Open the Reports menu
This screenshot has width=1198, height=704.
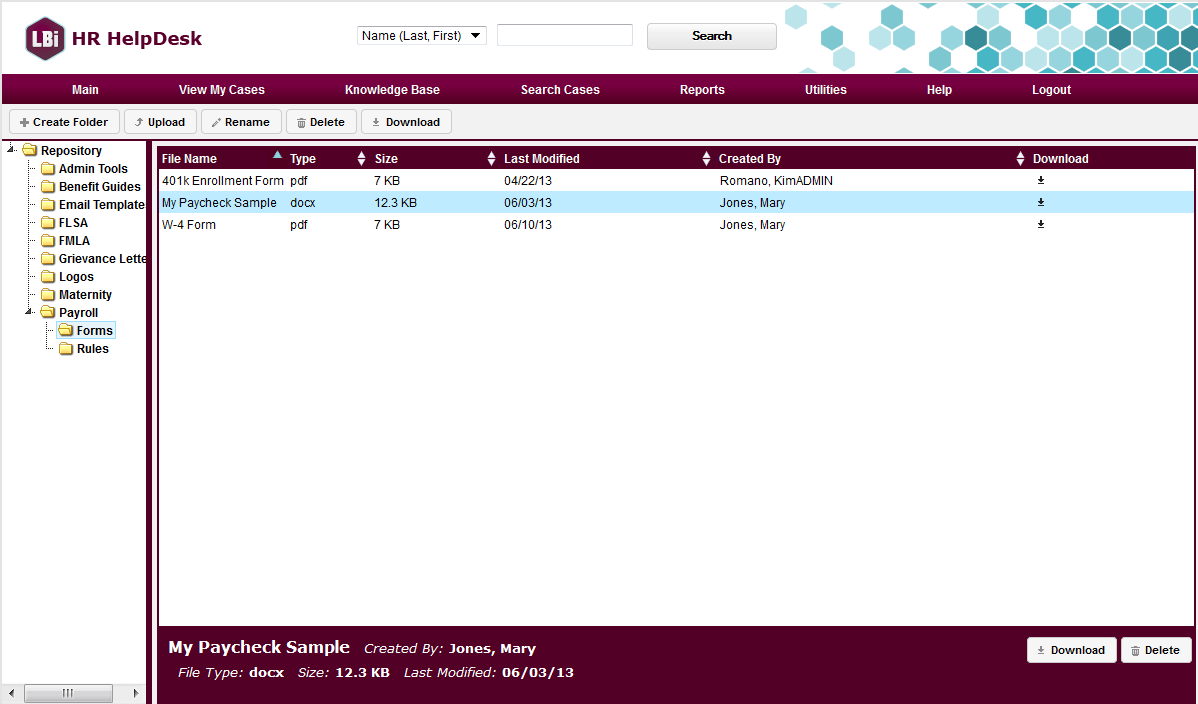click(x=702, y=89)
